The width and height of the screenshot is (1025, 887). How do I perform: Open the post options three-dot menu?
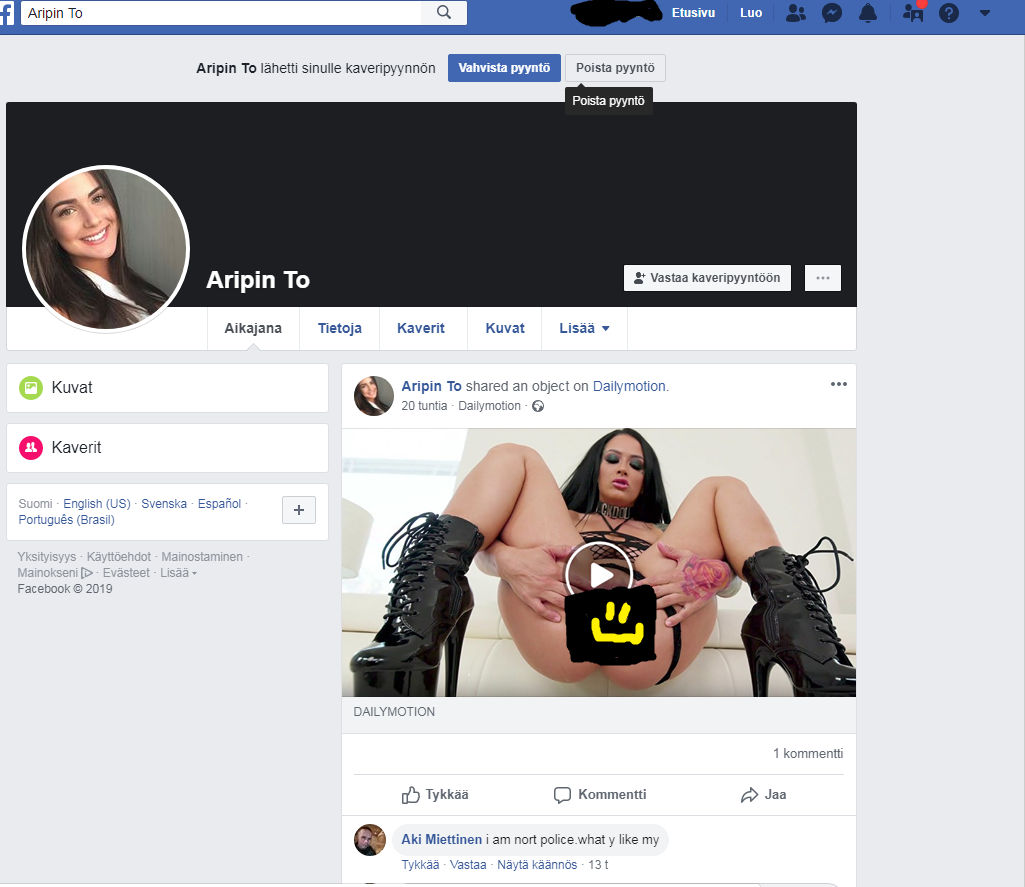coord(838,385)
